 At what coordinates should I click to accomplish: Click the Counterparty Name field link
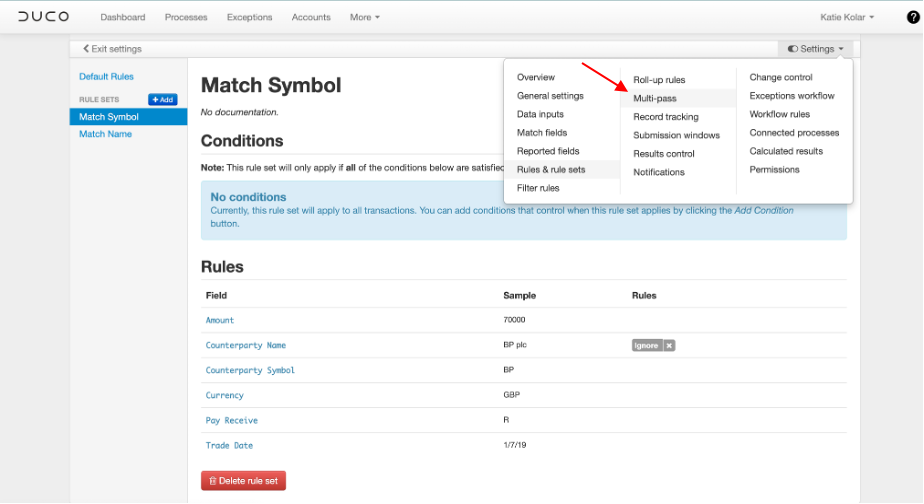coord(246,345)
